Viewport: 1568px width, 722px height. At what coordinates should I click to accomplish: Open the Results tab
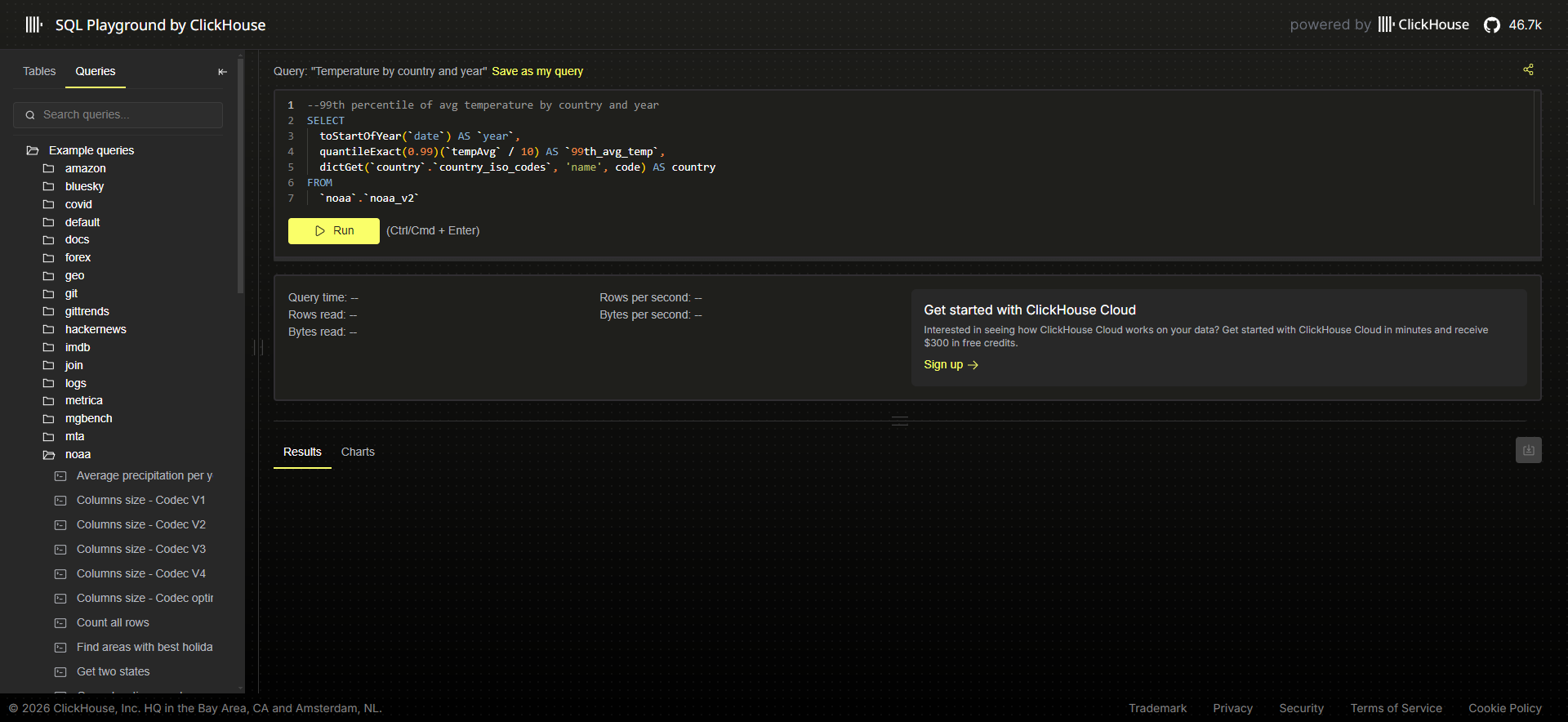point(302,452)
